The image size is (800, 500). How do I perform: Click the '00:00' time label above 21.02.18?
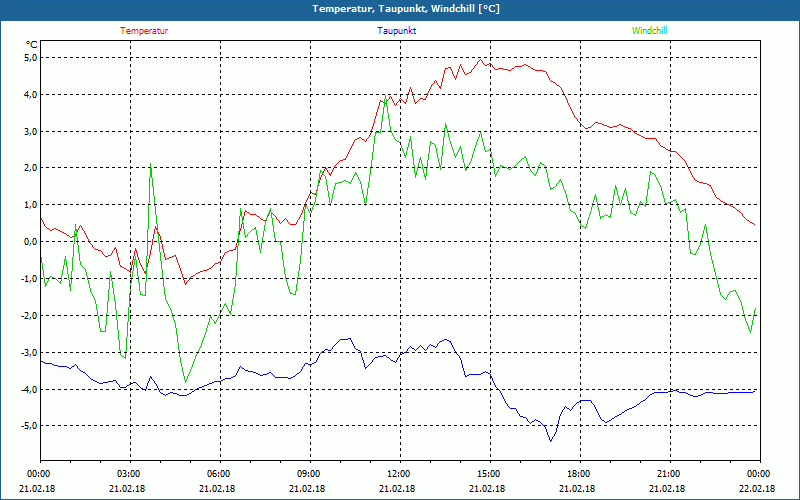click(x=37, y=474)
